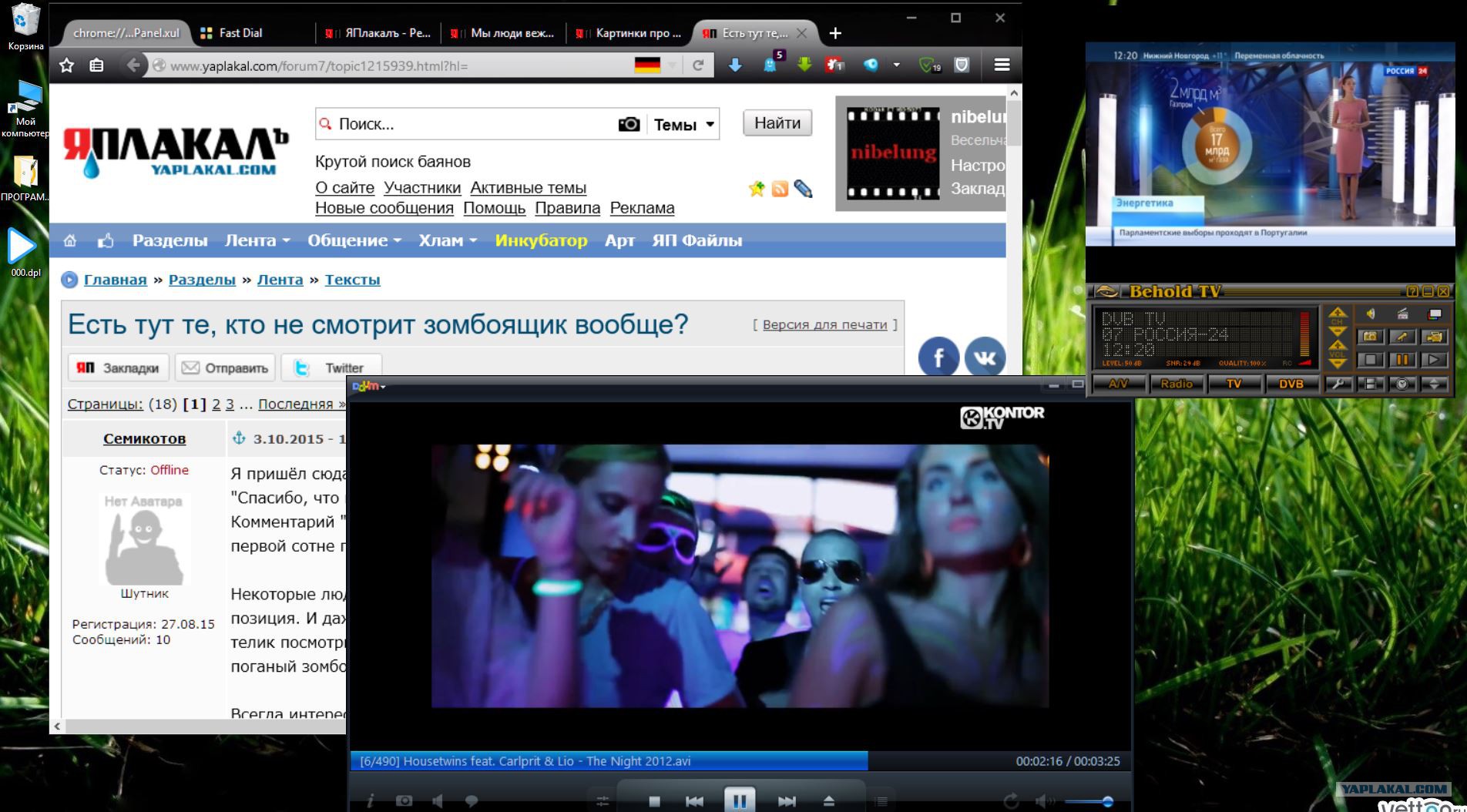This screenshot has width=1467, height=812.
Task: Expand the Лента menu
Action: click(x=257, y=240)
